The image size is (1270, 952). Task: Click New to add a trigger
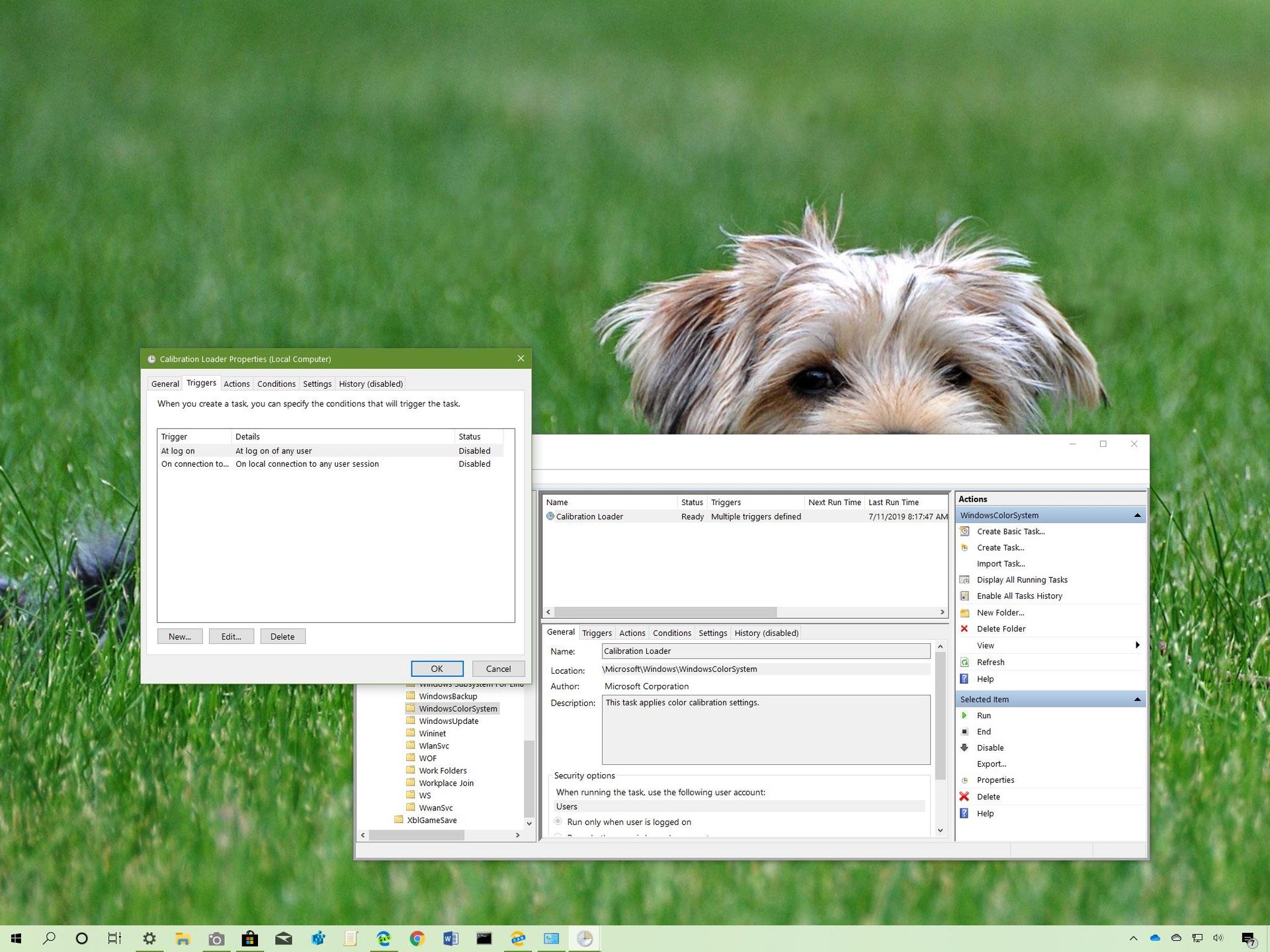click(179, 636)
